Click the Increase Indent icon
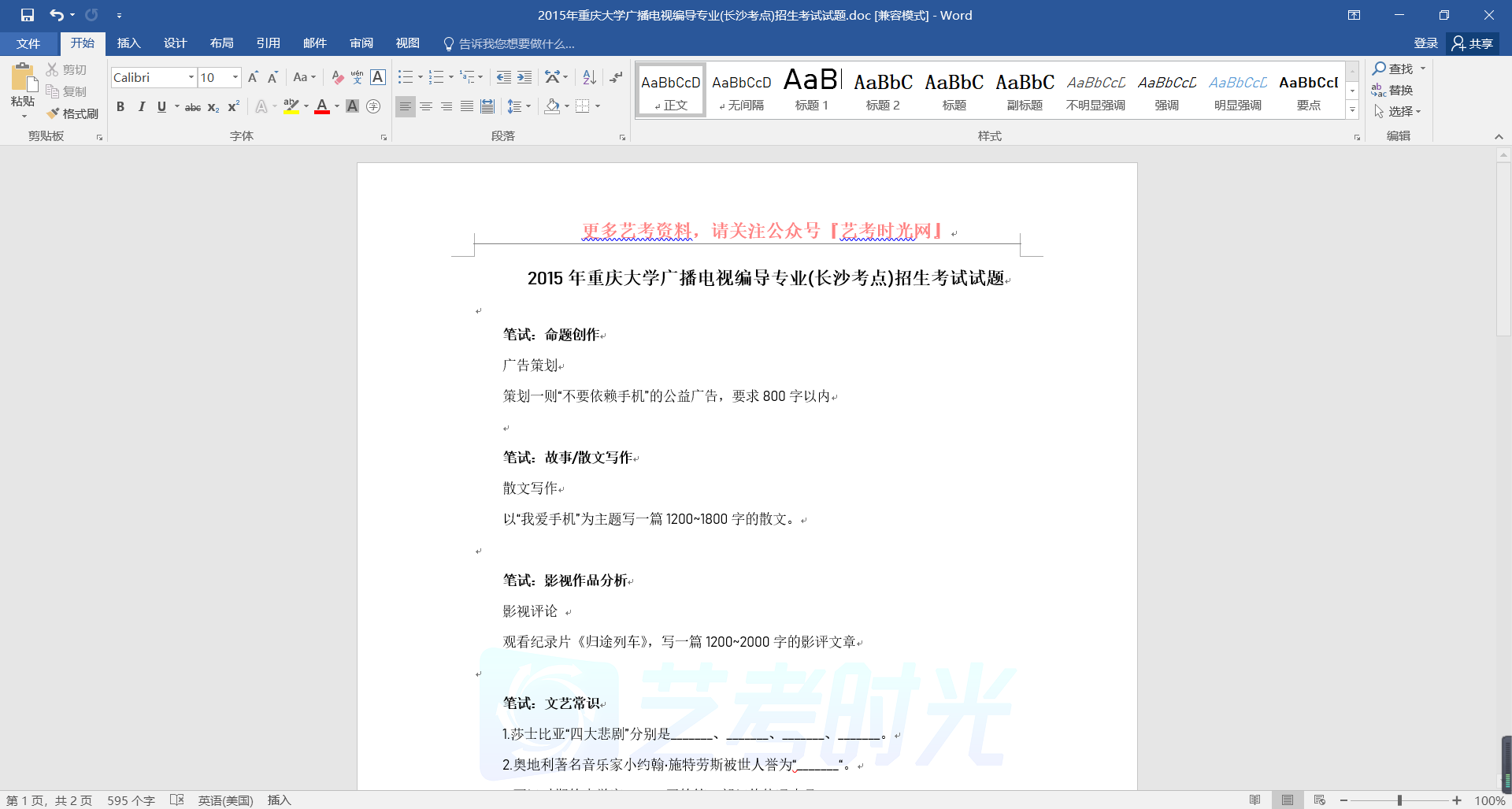The width and height of the screenshot is (1512, 809). point(524,77)
